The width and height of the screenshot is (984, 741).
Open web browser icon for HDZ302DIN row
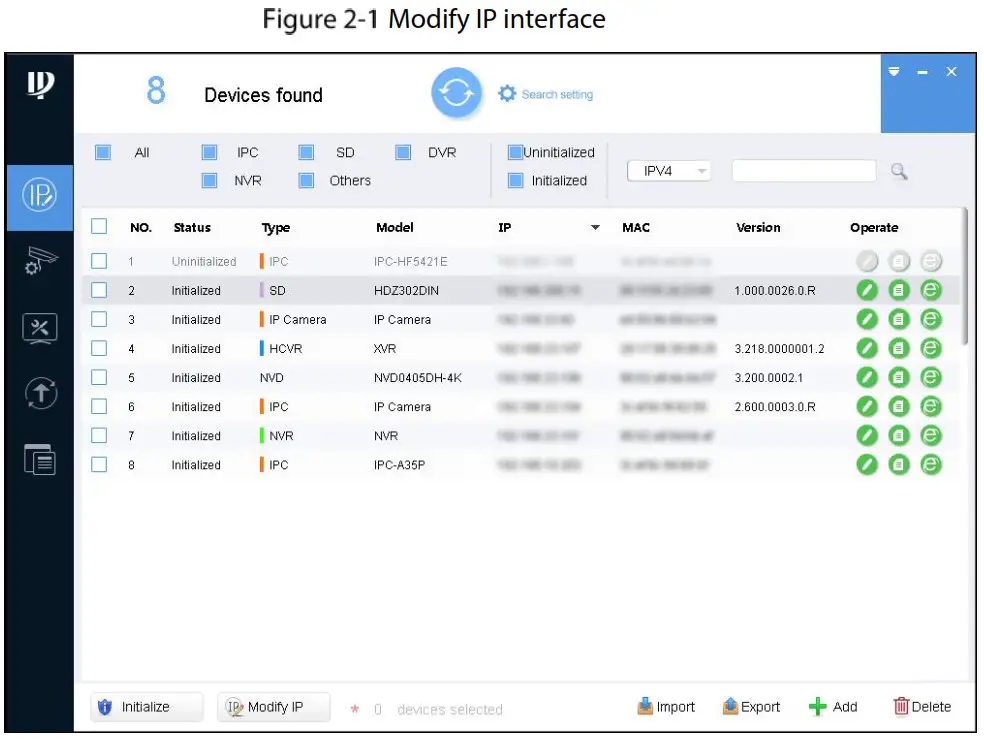(x=931, y=290)
